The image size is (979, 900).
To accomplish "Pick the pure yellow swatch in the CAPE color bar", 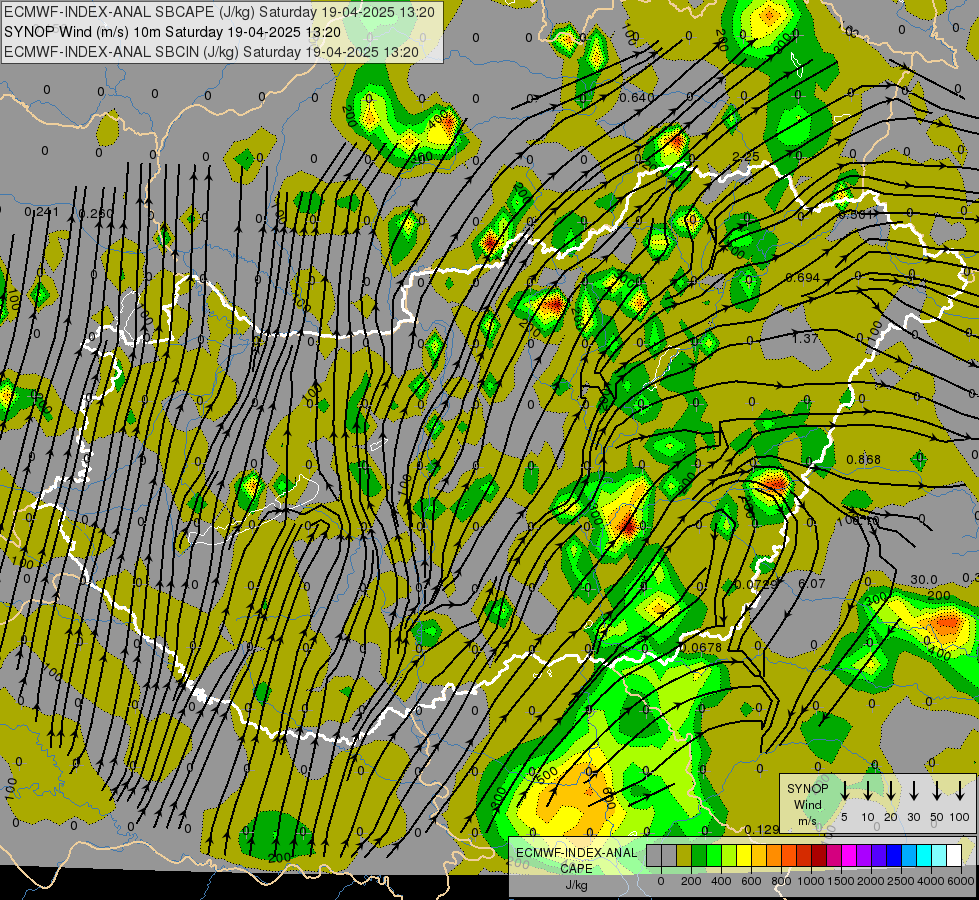I will [x=744, y=855].
